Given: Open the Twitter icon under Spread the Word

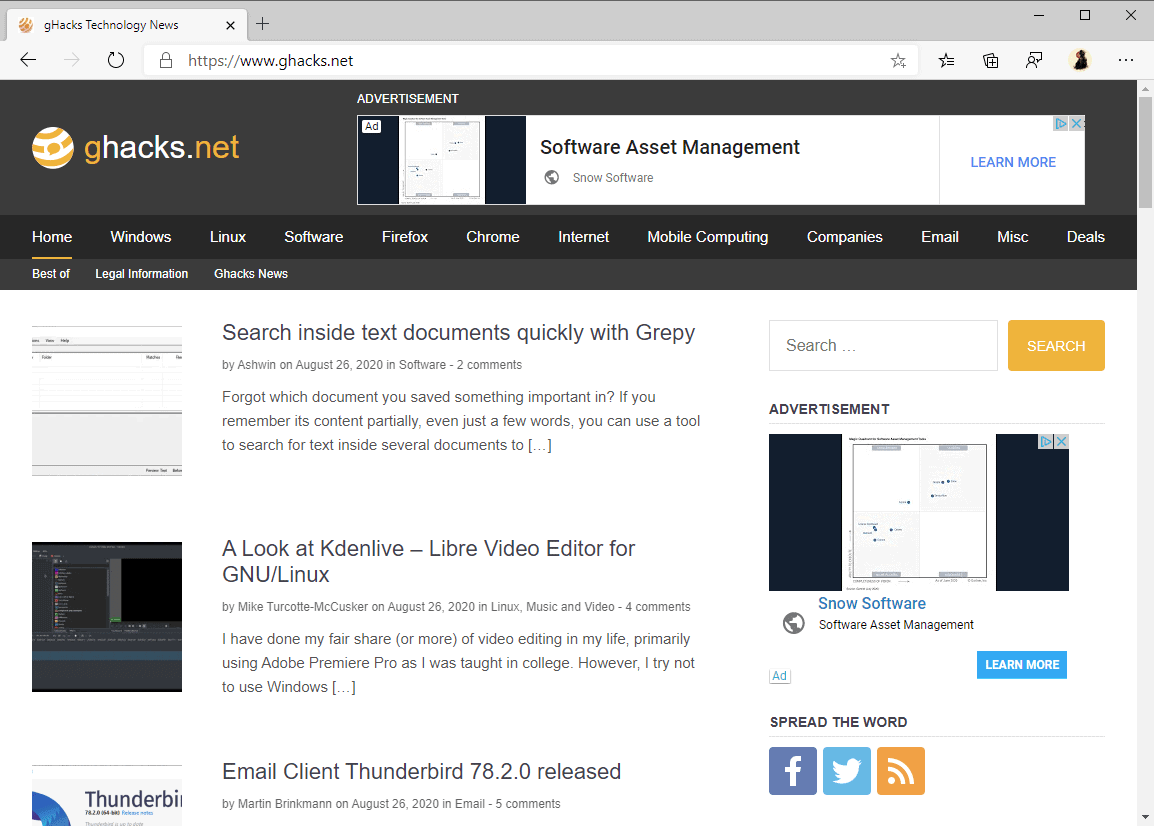Looking at the screenshot, I should (x=846, y=771).
